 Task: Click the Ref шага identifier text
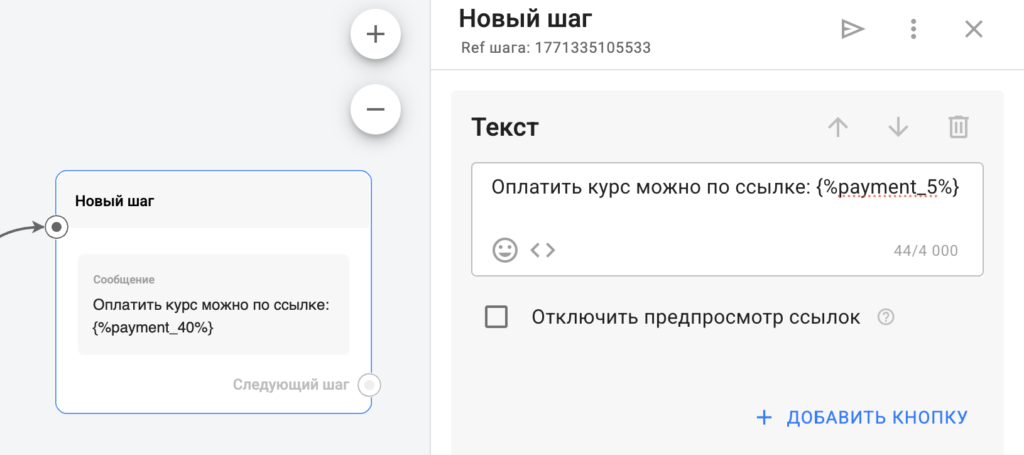(x=562, y=47)
